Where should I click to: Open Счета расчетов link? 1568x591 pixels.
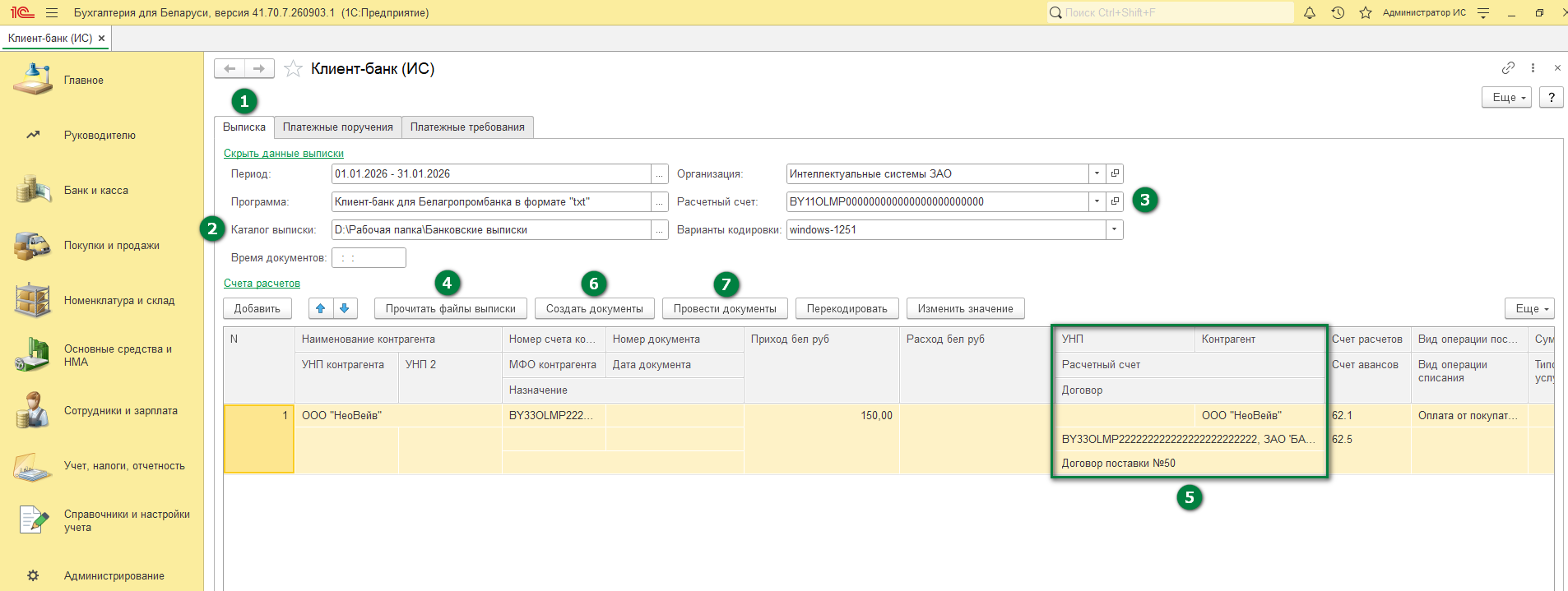262,283
